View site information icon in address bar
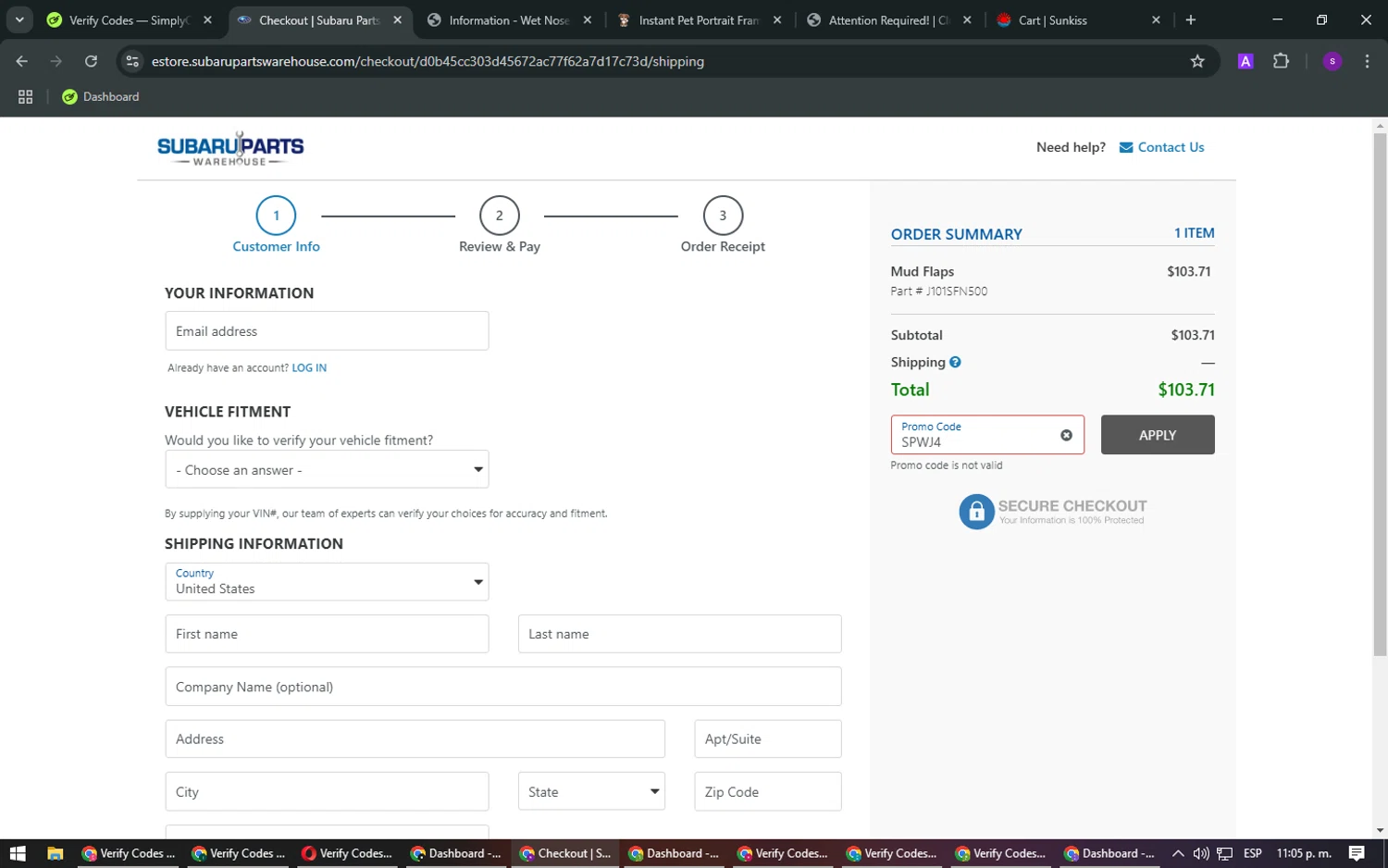 pyautogui.click(x=132, y=61)
